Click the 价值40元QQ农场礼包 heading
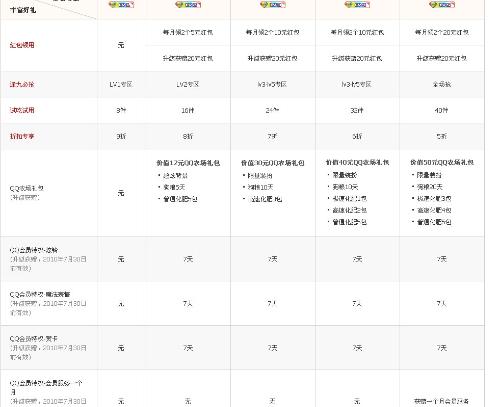Image resolution: width=500 pixels, height=407 pixels. pos(357,162)
